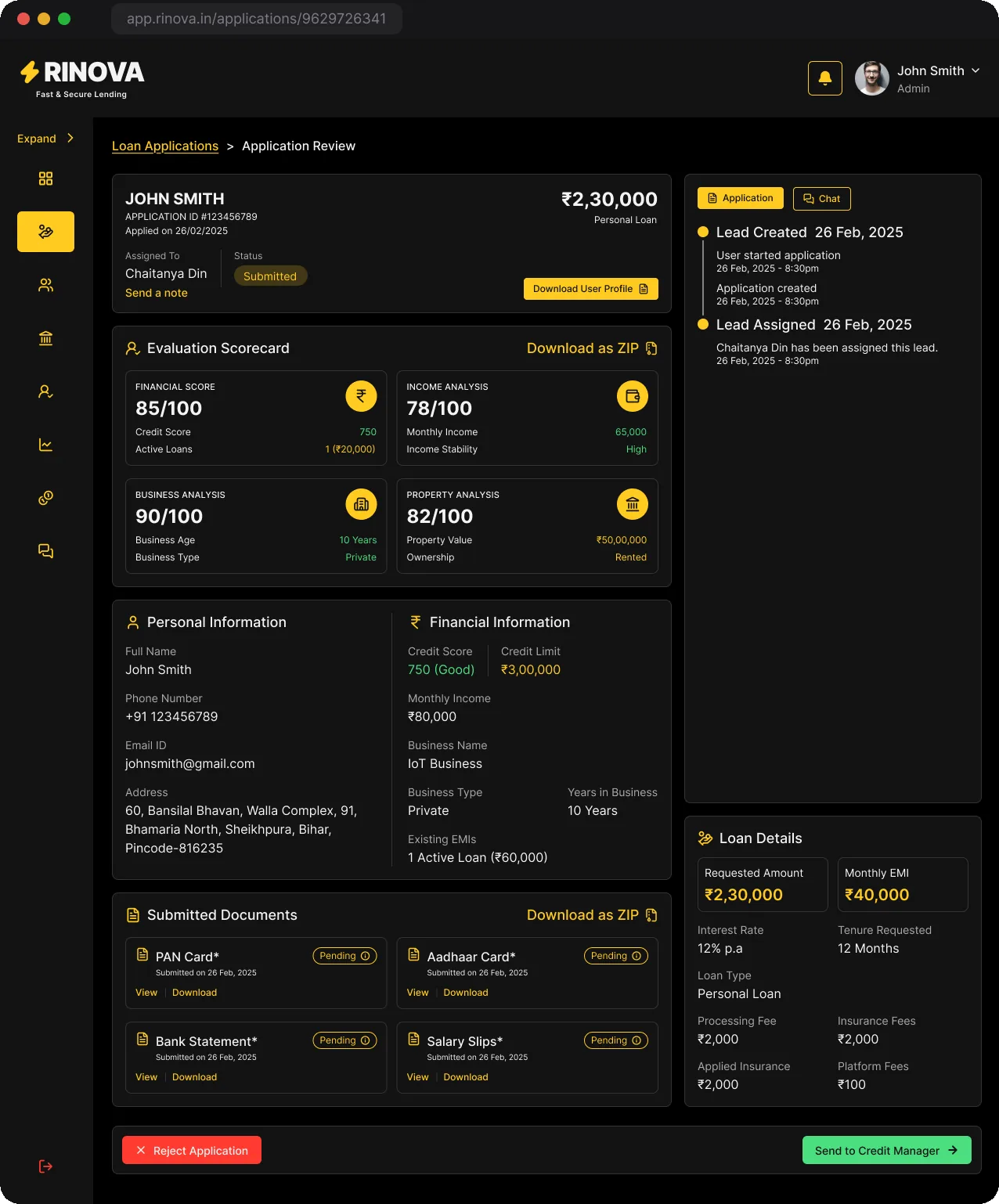Click the Pending info icon on Salary Slips
Viewport: 999px width, 1204px height.
tap(637, 1040)
